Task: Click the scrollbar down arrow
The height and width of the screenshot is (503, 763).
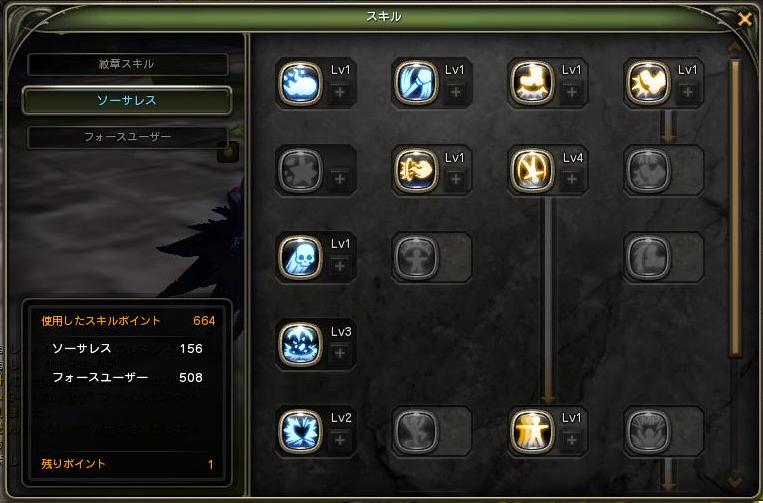Action: [735, 482]
